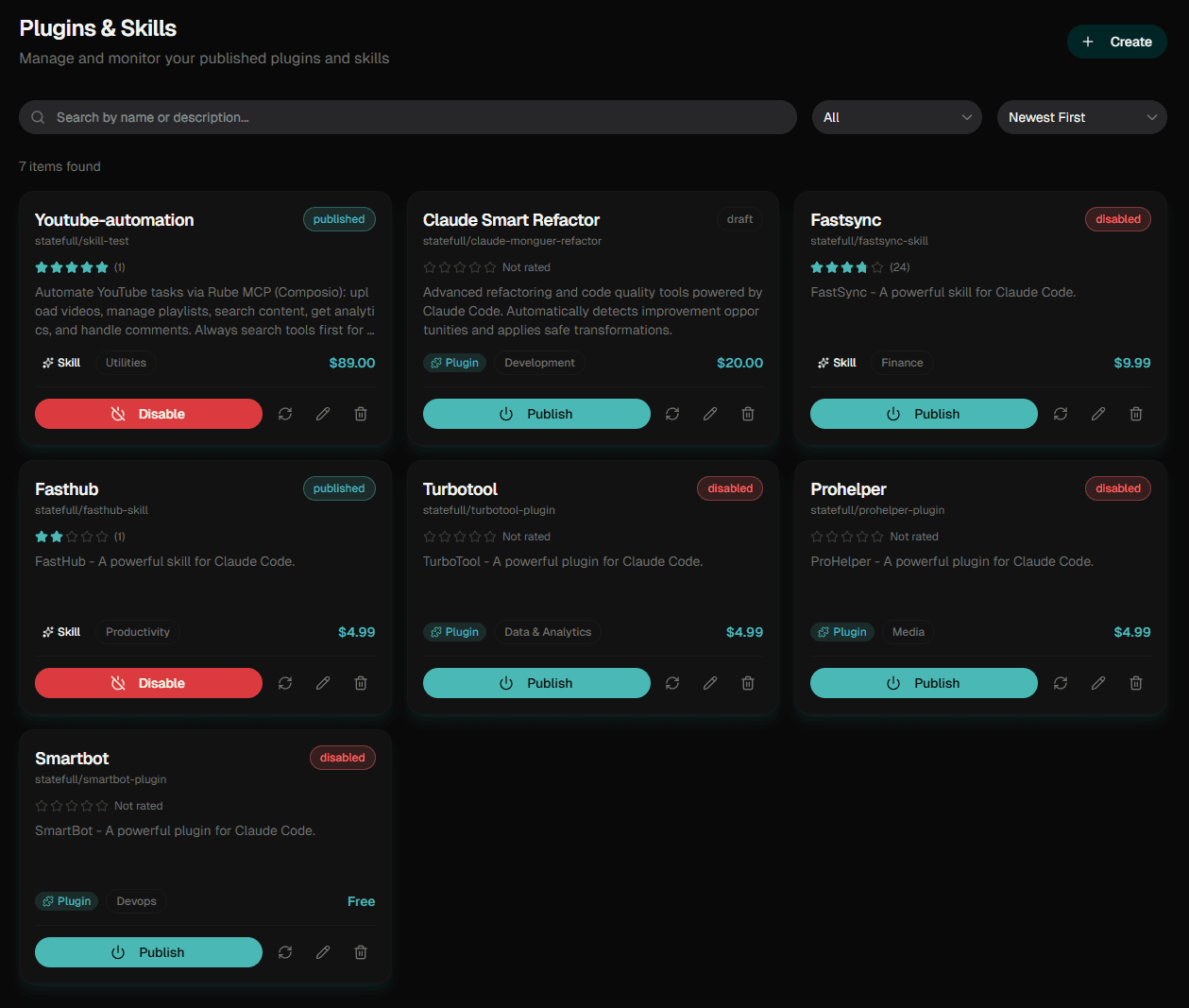Image resolution: width=1189 pixels, height=1008 pixels.
Task: Click the refresh icon on Youtube-automation card
Action: click(x=285, y=414)
